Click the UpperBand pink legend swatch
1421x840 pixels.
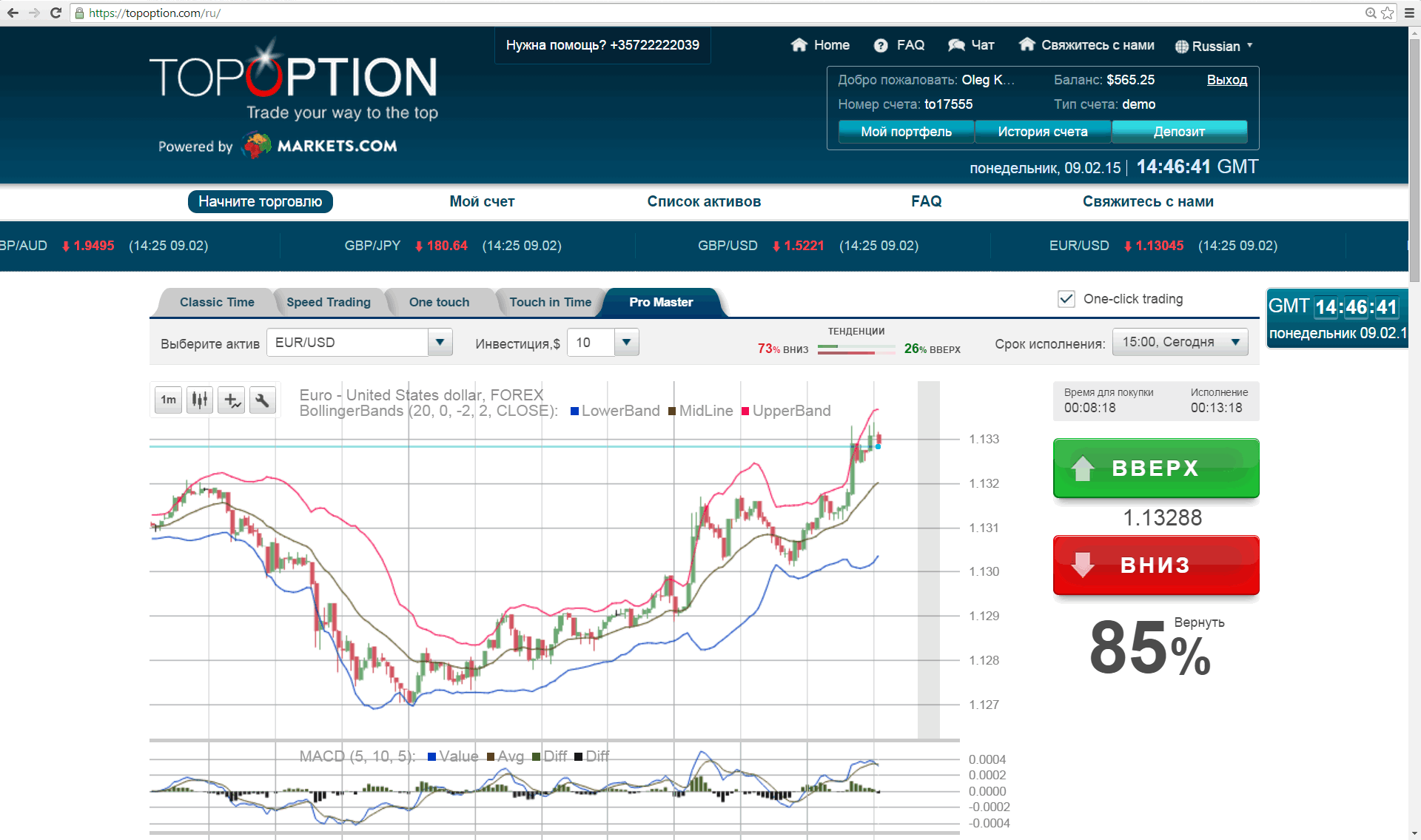tap(745, 411)
